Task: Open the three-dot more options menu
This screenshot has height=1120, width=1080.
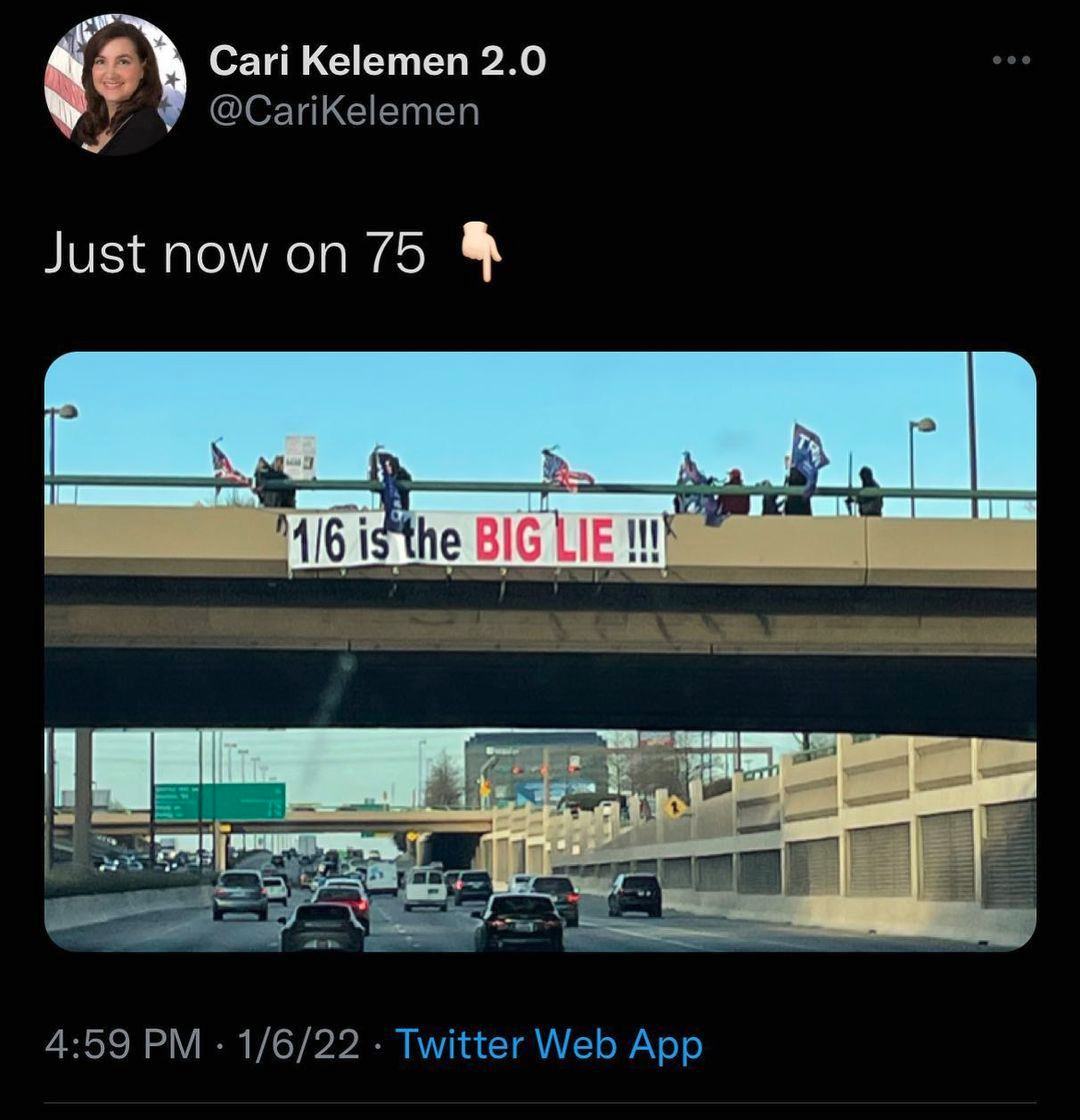Action: tap(1011, 61)
